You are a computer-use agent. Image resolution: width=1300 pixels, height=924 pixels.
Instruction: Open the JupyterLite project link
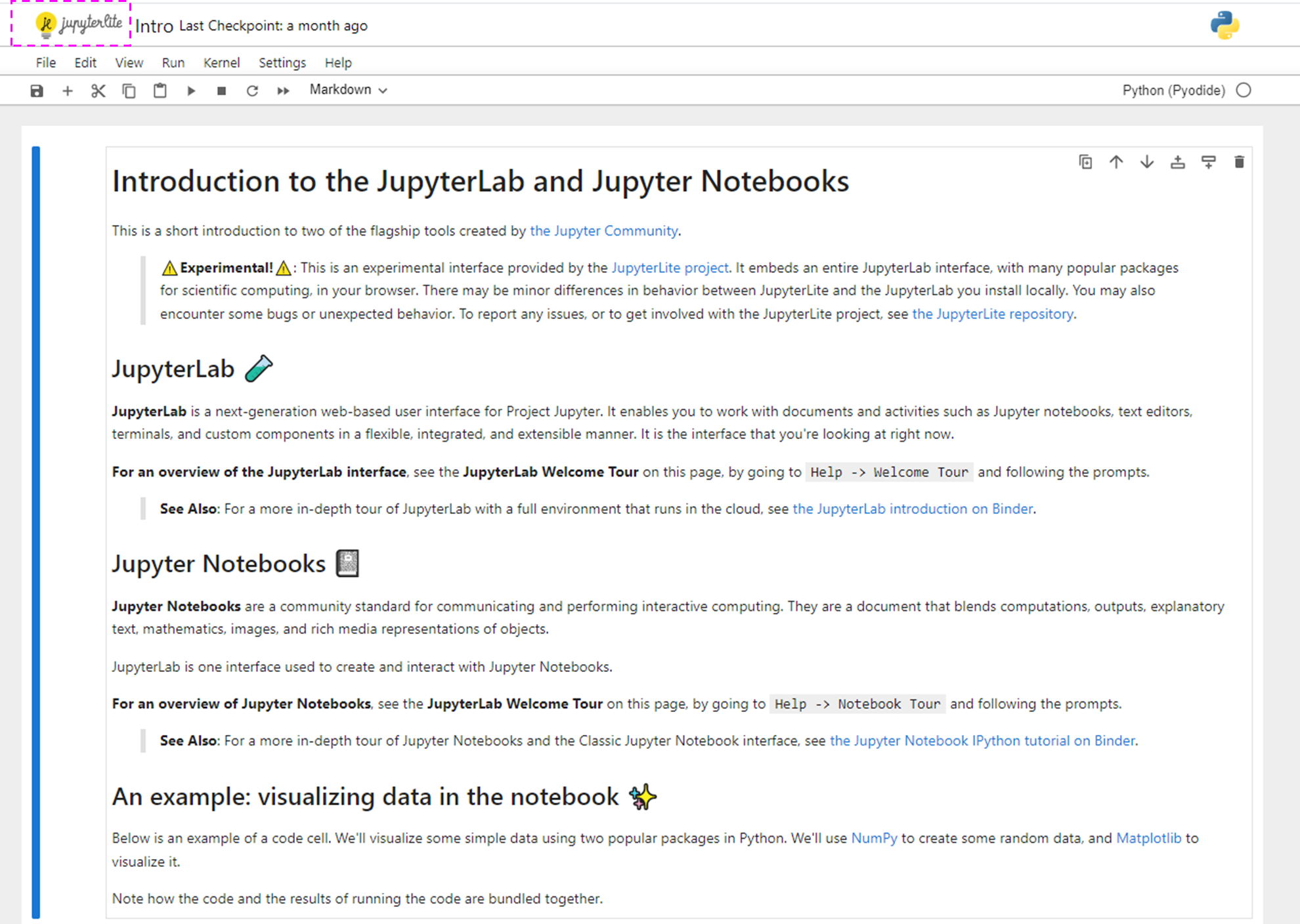670,268
